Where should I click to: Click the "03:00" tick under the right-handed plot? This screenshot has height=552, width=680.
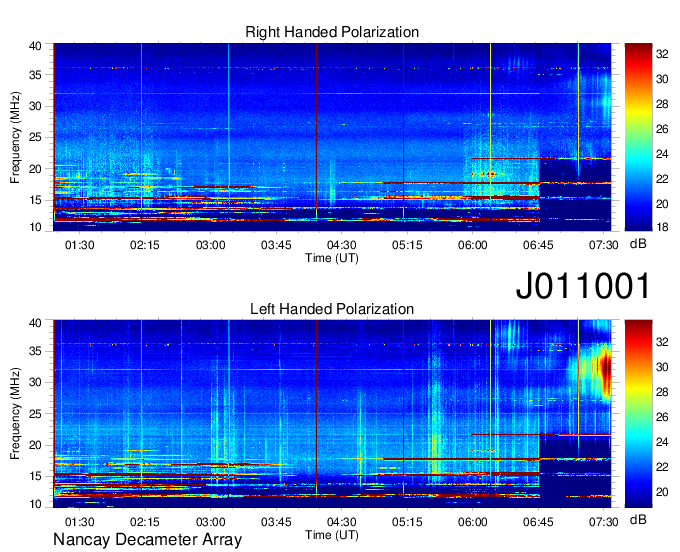[210, 245]
